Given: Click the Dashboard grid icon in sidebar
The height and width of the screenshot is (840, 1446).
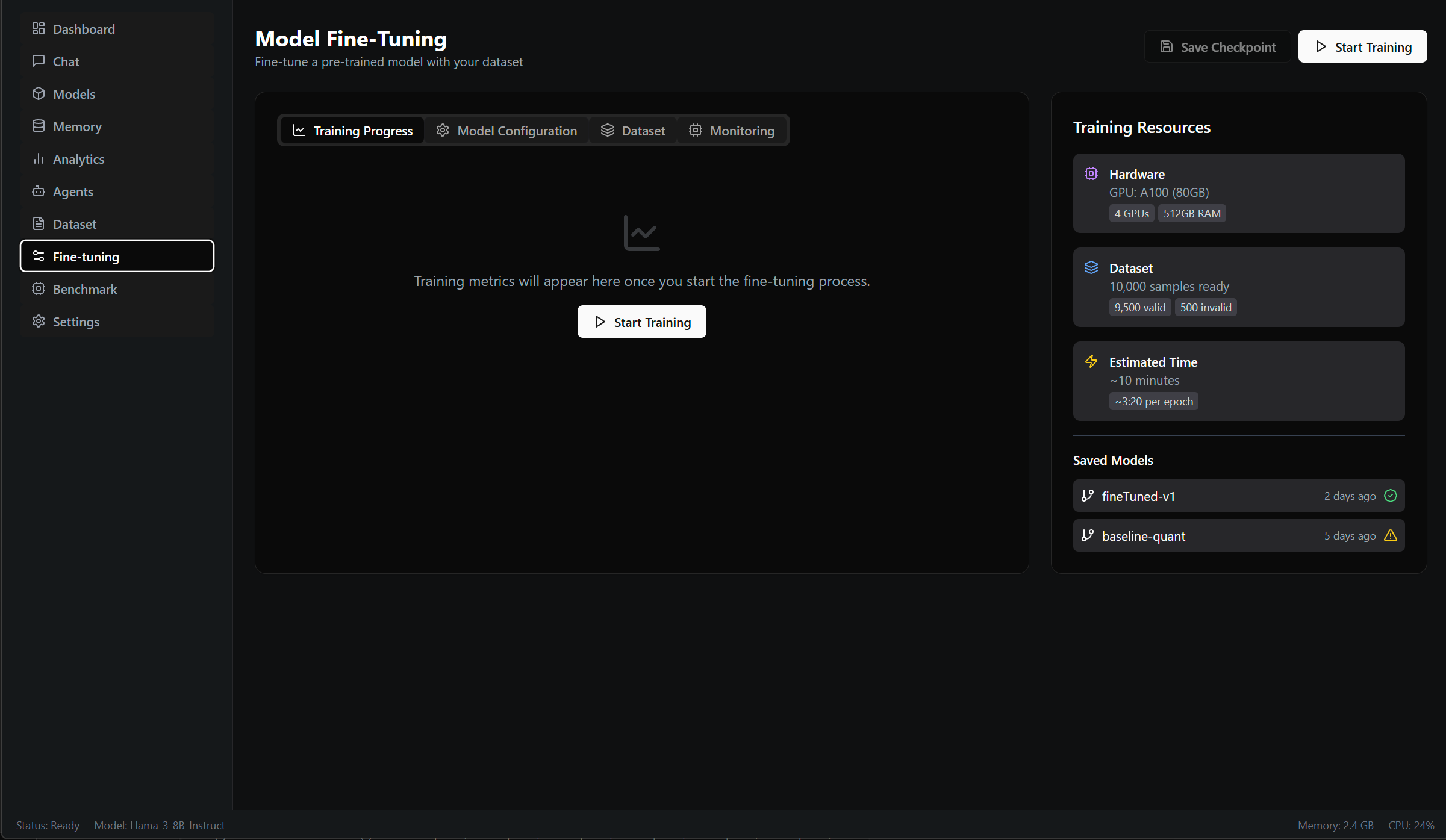Looking at the screenshot, I should 39,28.
